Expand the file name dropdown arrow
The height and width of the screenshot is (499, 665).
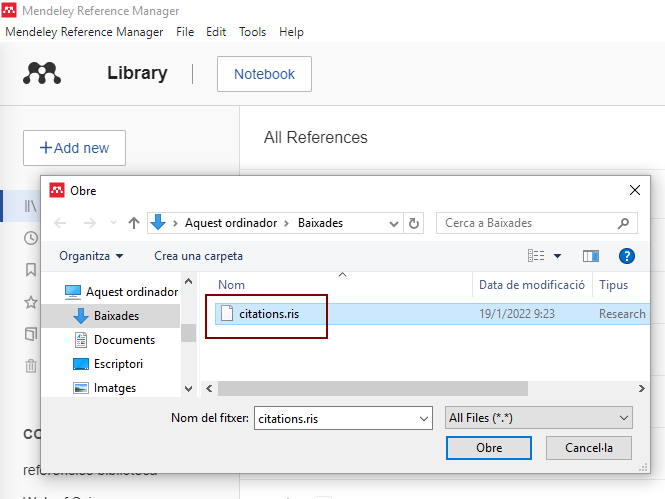pyautogui.click(x=423, y=419)
